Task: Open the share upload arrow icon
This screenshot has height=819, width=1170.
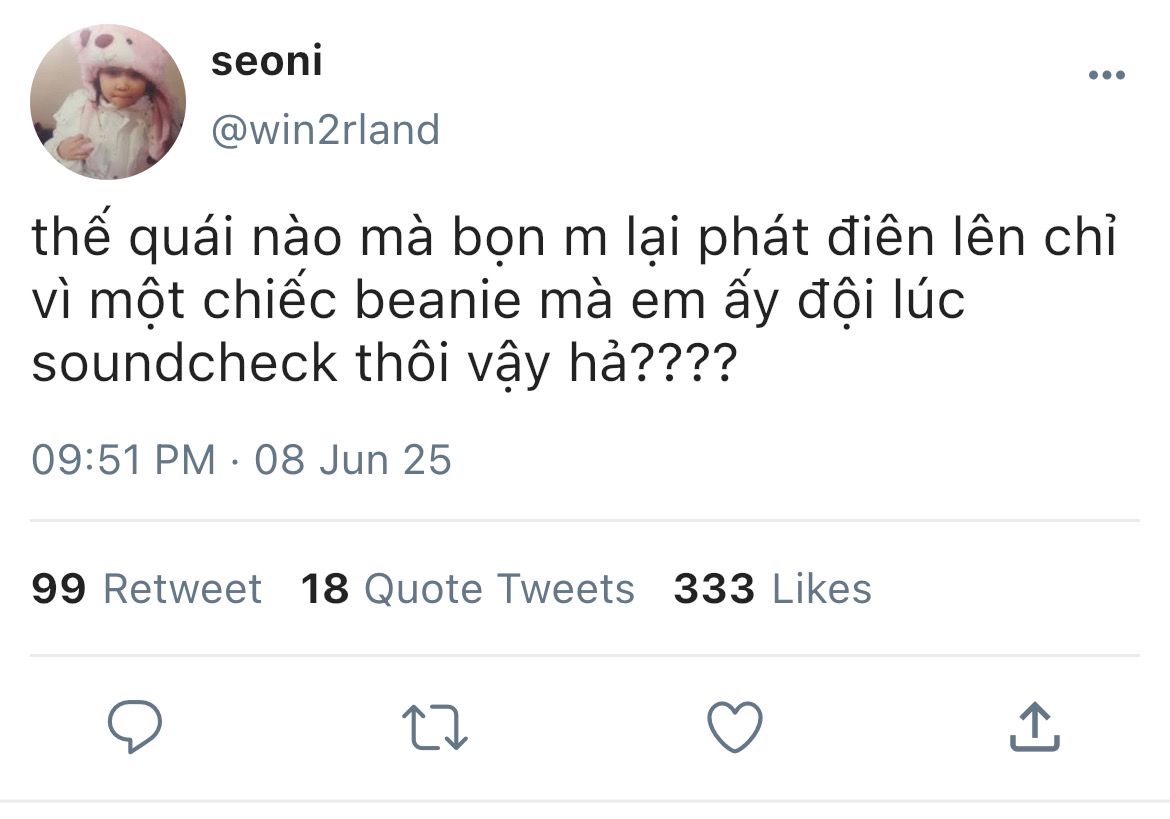Action: [1034, 726]
